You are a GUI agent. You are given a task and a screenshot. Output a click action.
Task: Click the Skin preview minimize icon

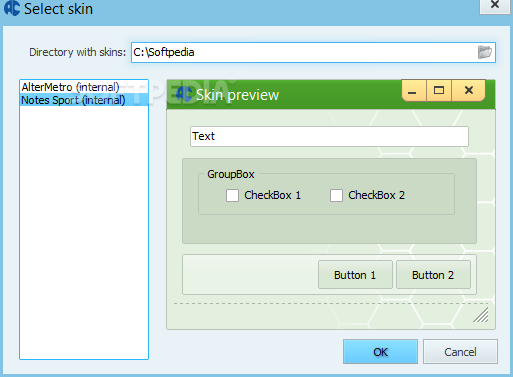pyautogui.click(x=413, y=90)
